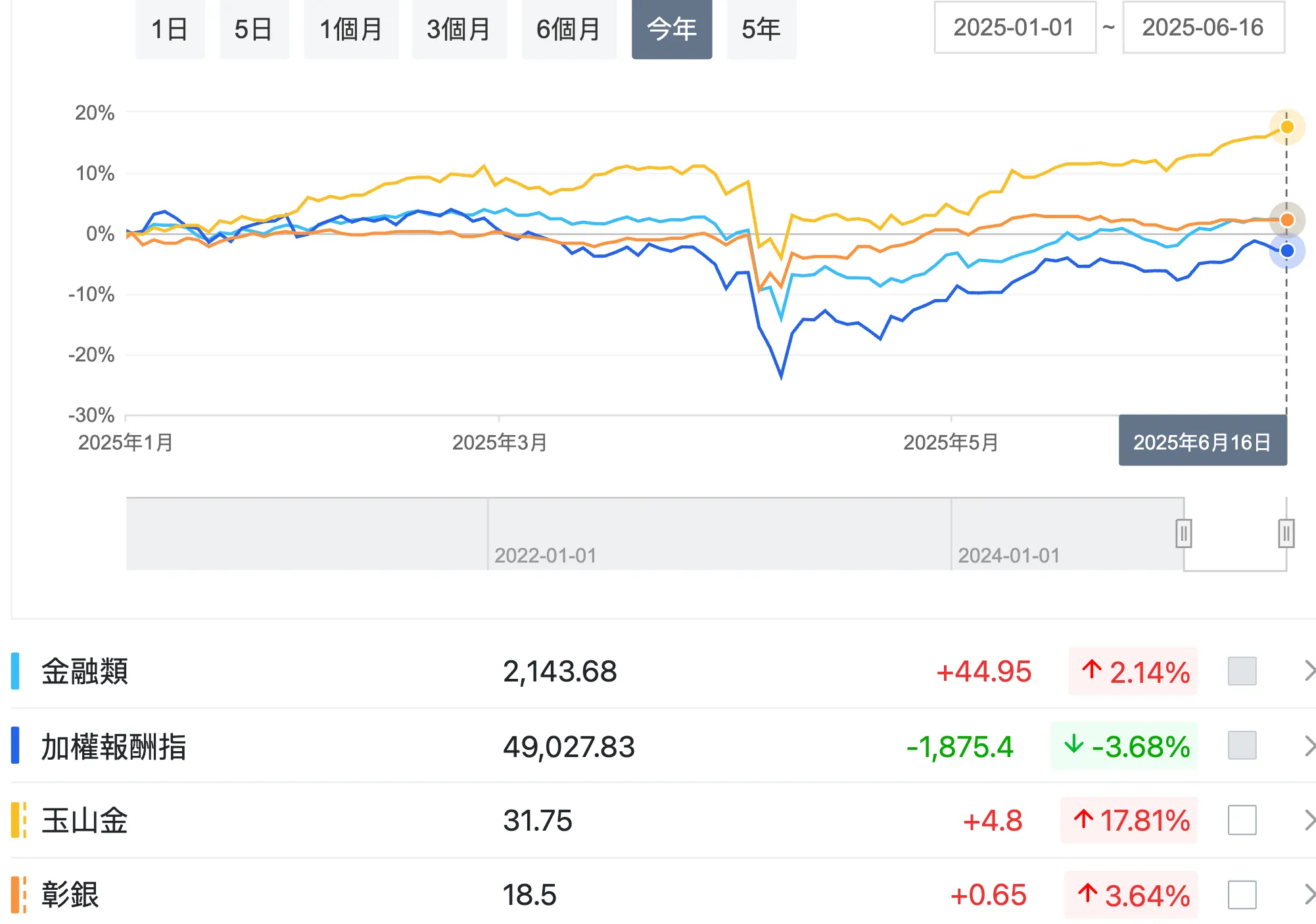The width and height of the screenshot is (1316, 924).
Task: Click the left range slider handle
Action: pos(1183,534)
